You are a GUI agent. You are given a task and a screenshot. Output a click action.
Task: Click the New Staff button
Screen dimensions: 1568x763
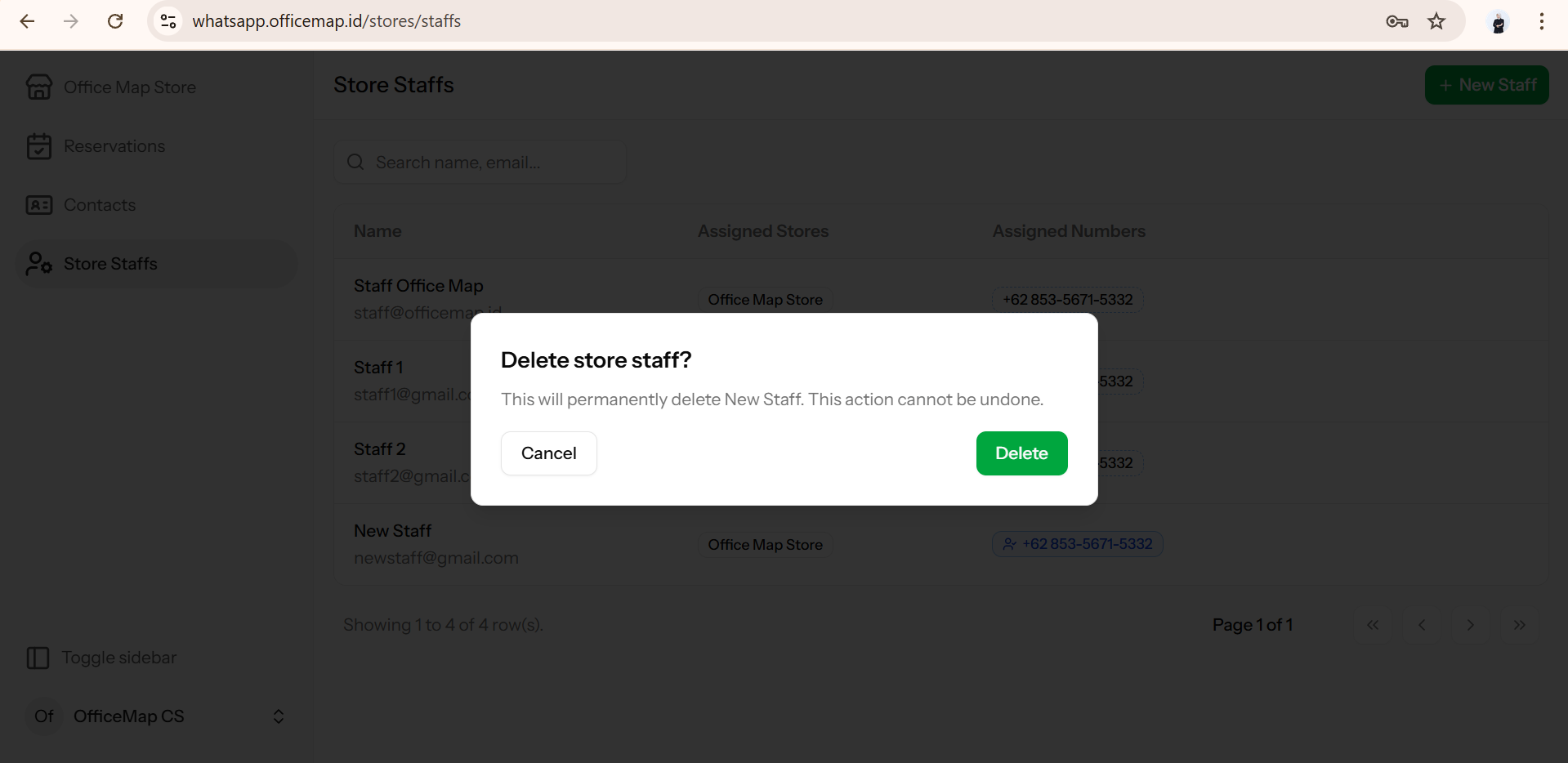coord(1486,84)
